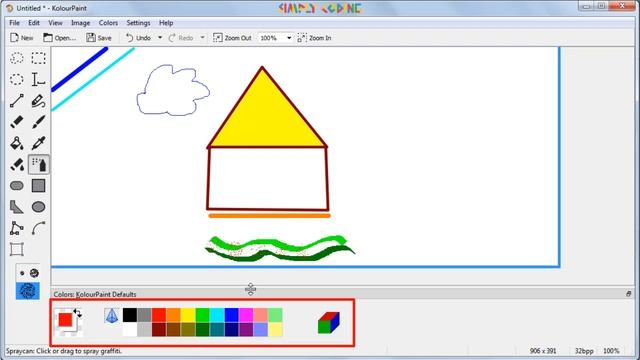This screenshot has height=360, width=640.
Task: Pick the black palette swatch
Action: tap(130, 315)
